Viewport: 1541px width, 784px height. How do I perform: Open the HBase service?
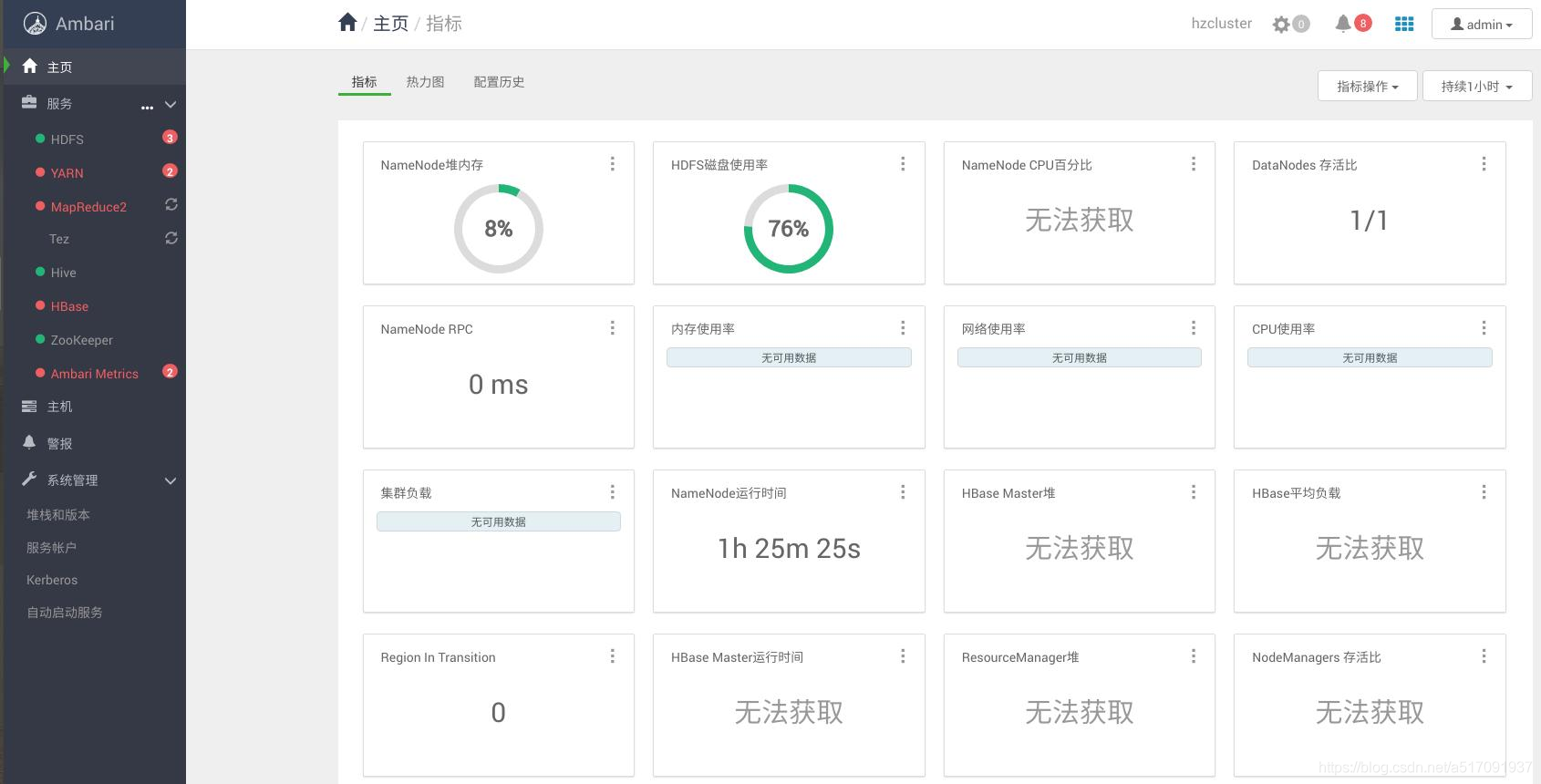[69, 306]
